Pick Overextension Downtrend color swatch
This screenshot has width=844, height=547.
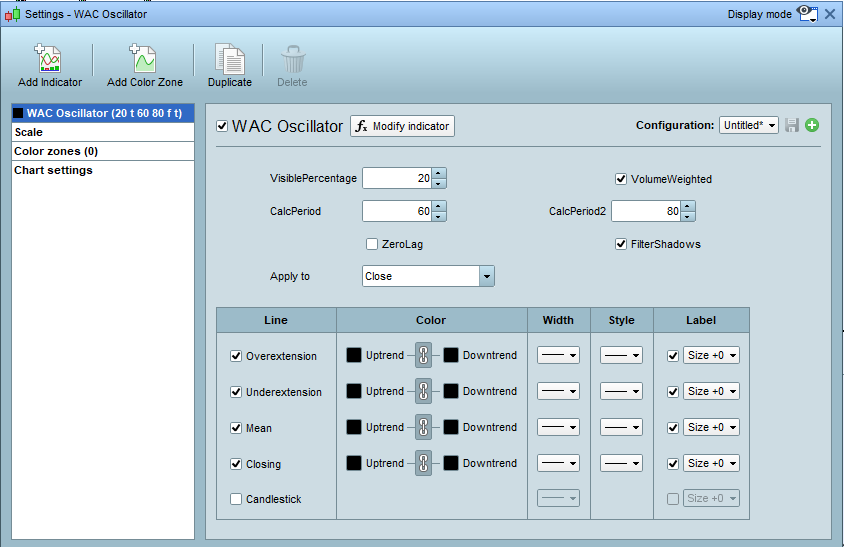(x=451, y=355)
